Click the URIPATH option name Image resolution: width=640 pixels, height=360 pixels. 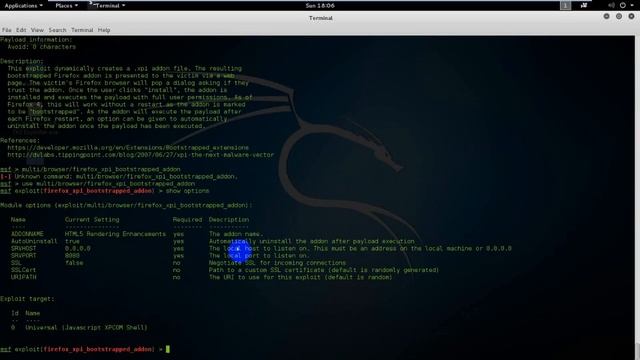[x=23, y=277]
